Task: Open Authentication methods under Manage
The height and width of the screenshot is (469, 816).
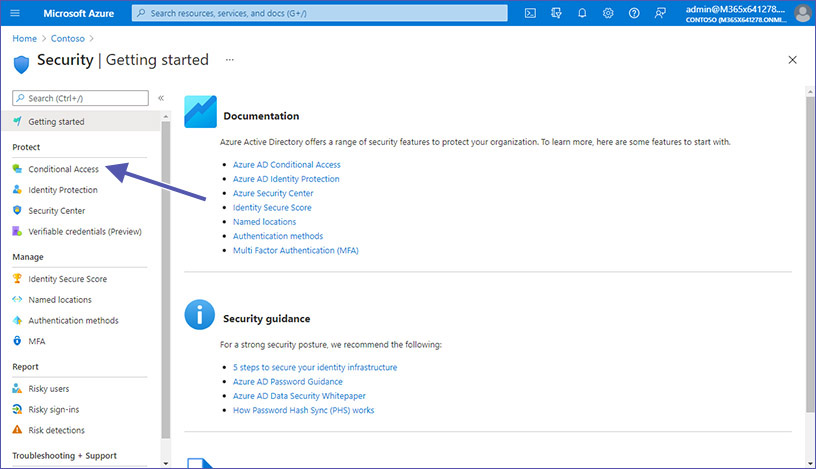Action: pyautogui.click(x=73, y=321)
